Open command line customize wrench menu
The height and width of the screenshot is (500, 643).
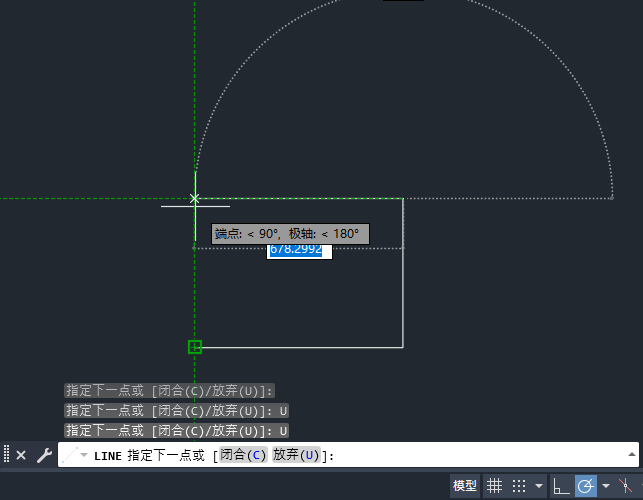[44, 455]
